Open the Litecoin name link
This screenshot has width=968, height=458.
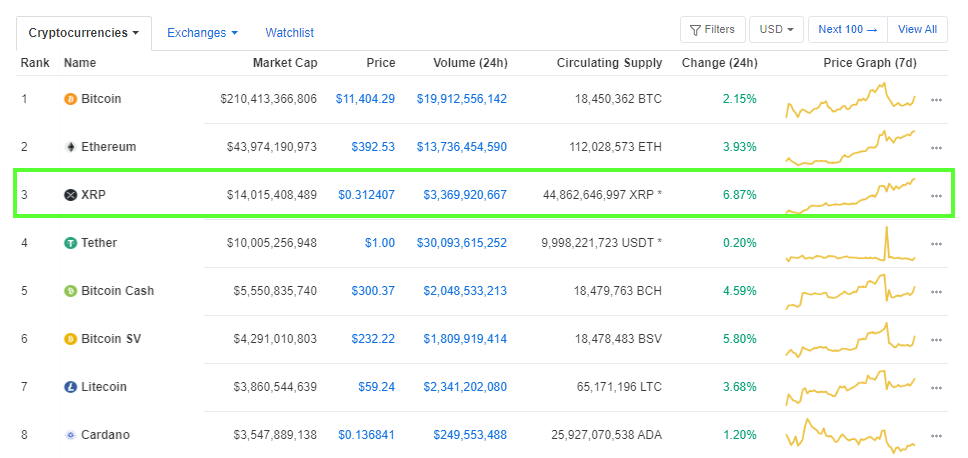[x=104, y=387]
